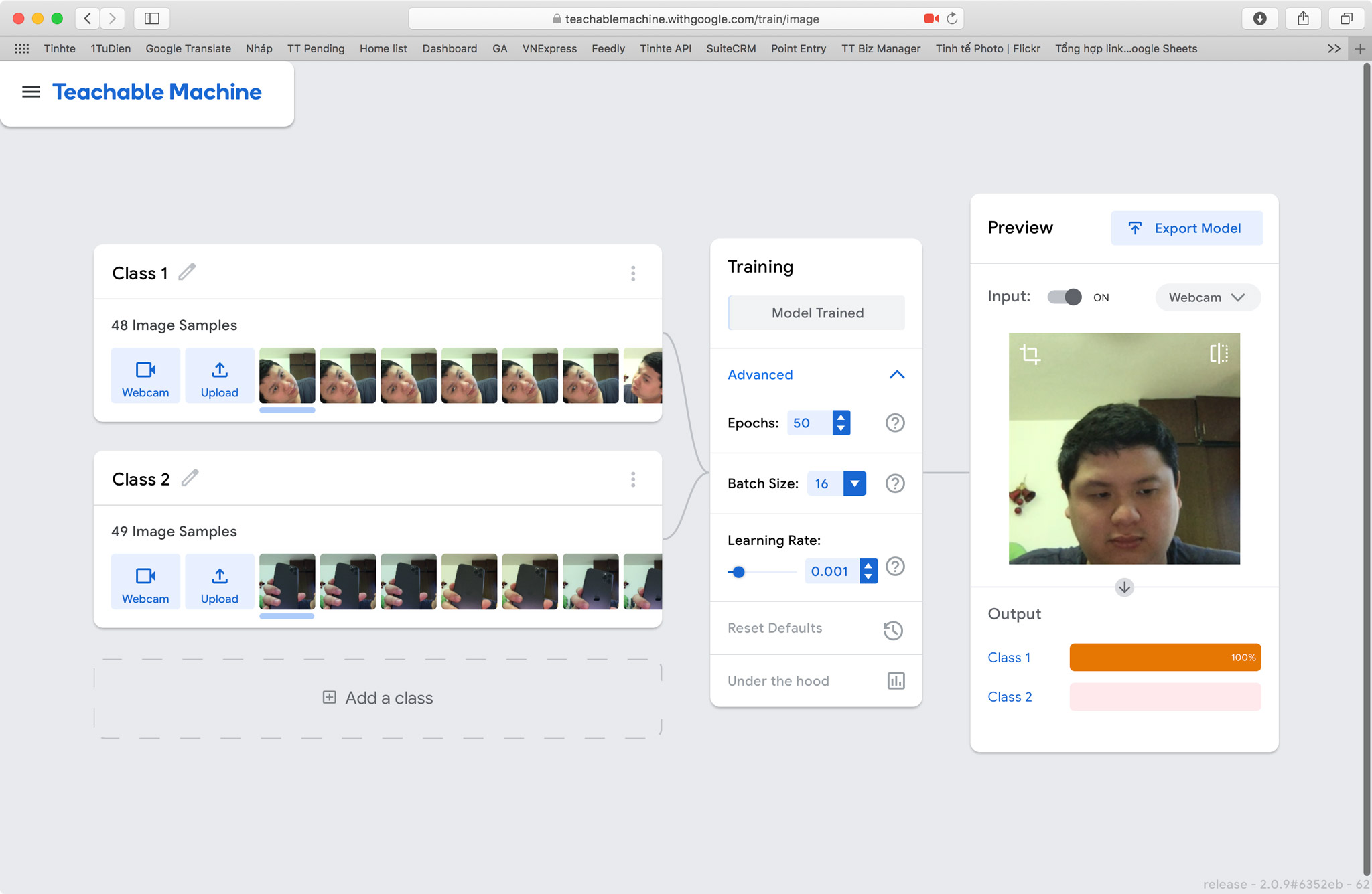Click Upload button in Class 2
The width and height of the screenshot is (1372, 894).
click(220, 582)
